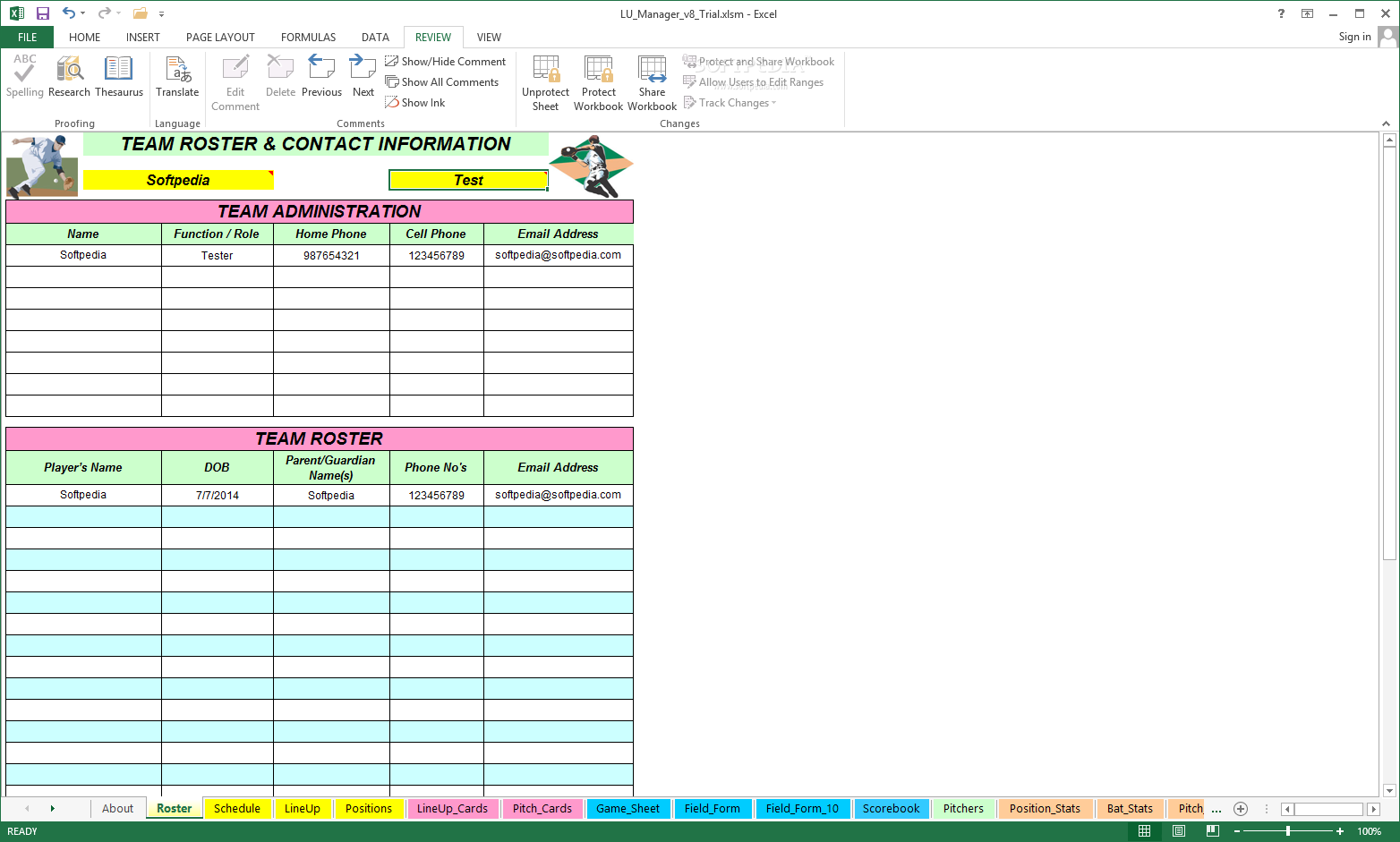Image resolution: width=1400 pixels, height=842 pixels.
Task: Collapse the ribbon with the chevron
Action: [x=1386, y=123]
